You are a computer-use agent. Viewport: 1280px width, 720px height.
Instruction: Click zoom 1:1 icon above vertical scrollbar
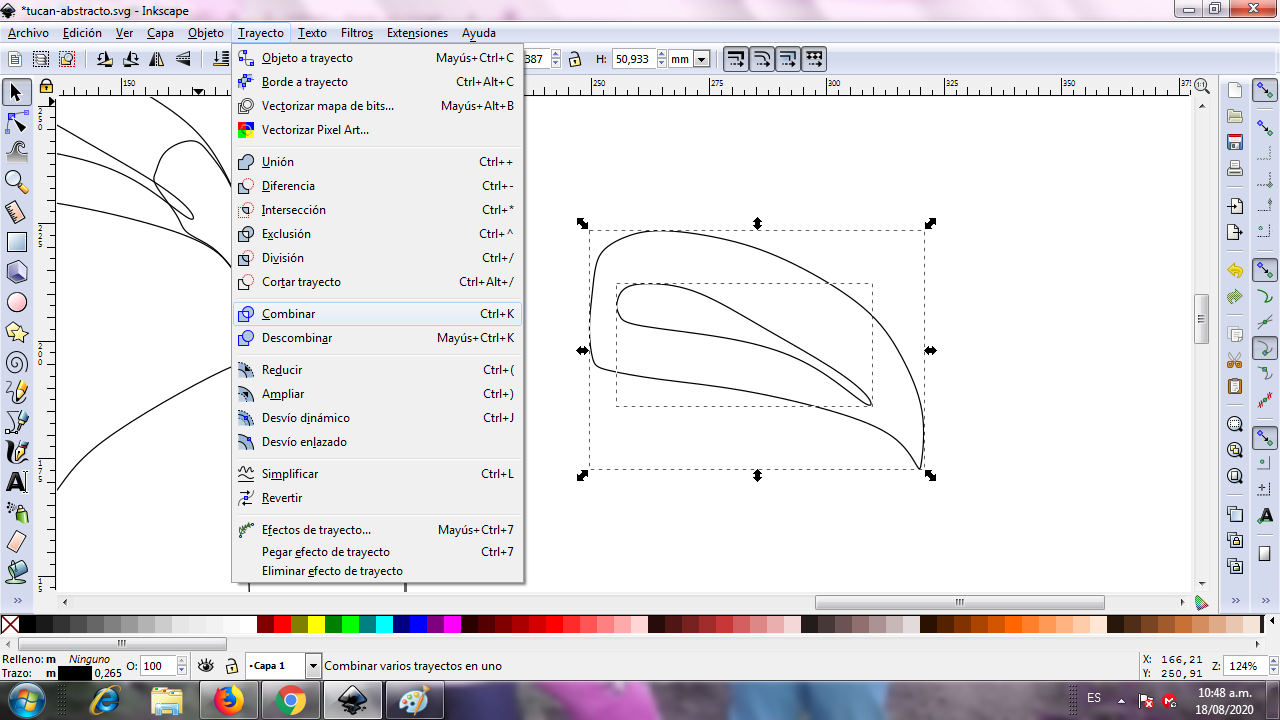(1201, 86)
